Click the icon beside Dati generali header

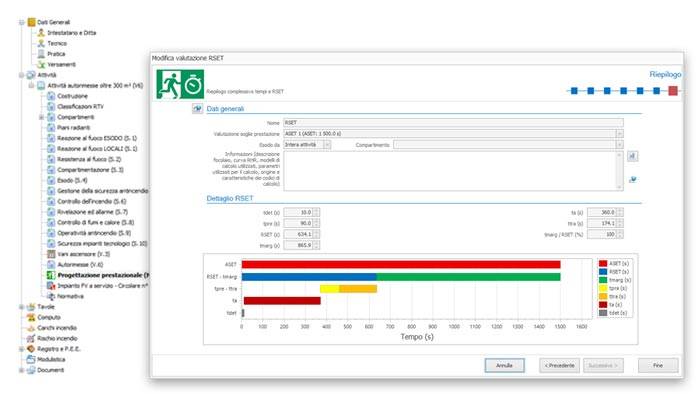pyautogui.click(x=197, y=108)
